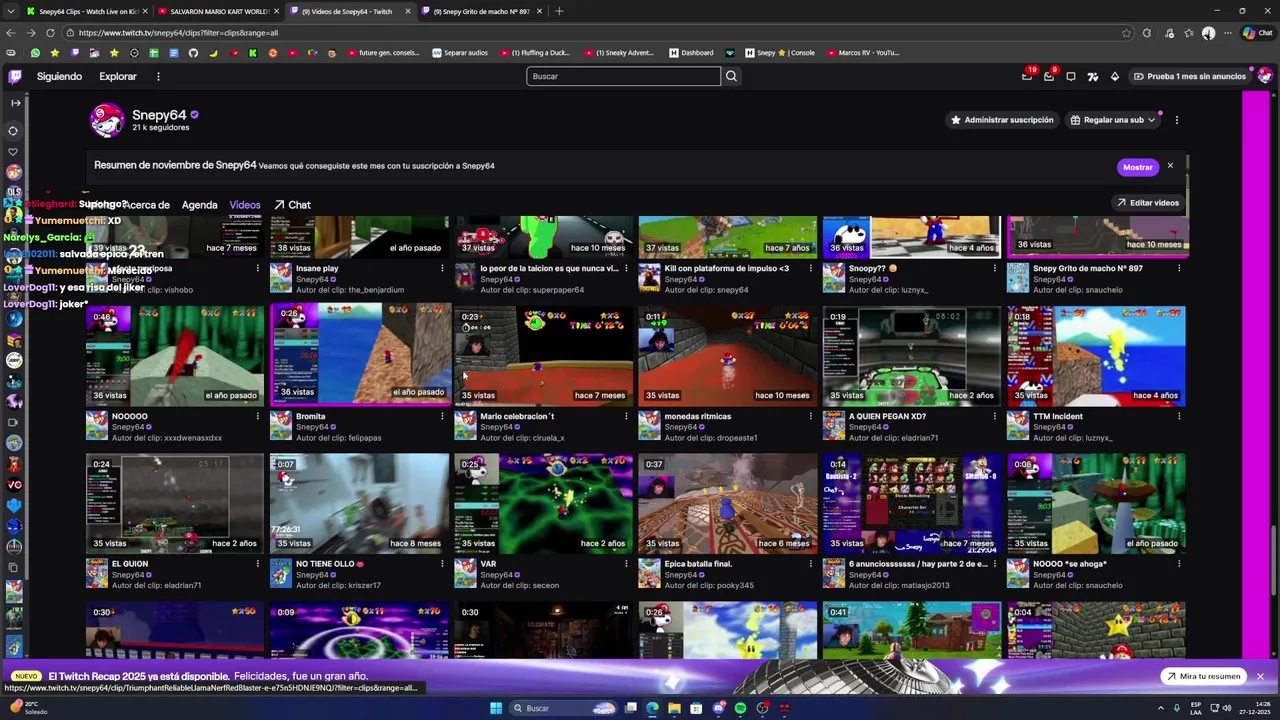Open Discord from the taskbar
Viewport: 1280px width, 720px height.
[x=718, y=708]
